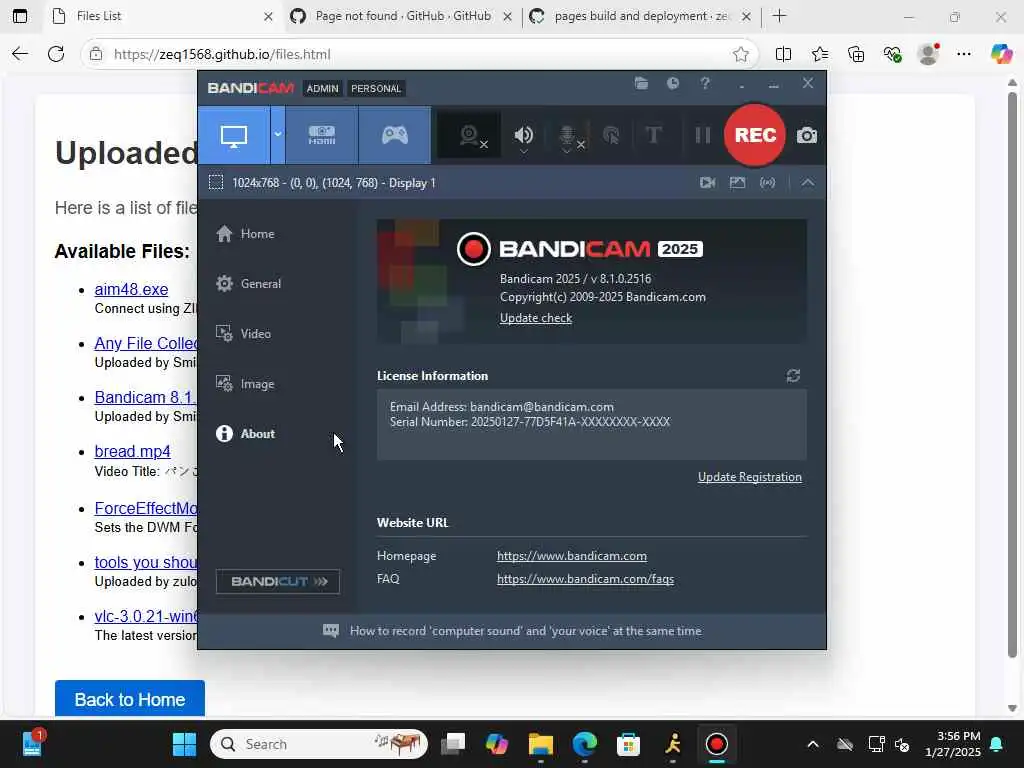Click the Back to Home button
Image resolution: width=1024 pixels, height=768 pixels.
(x=130, y=699)
